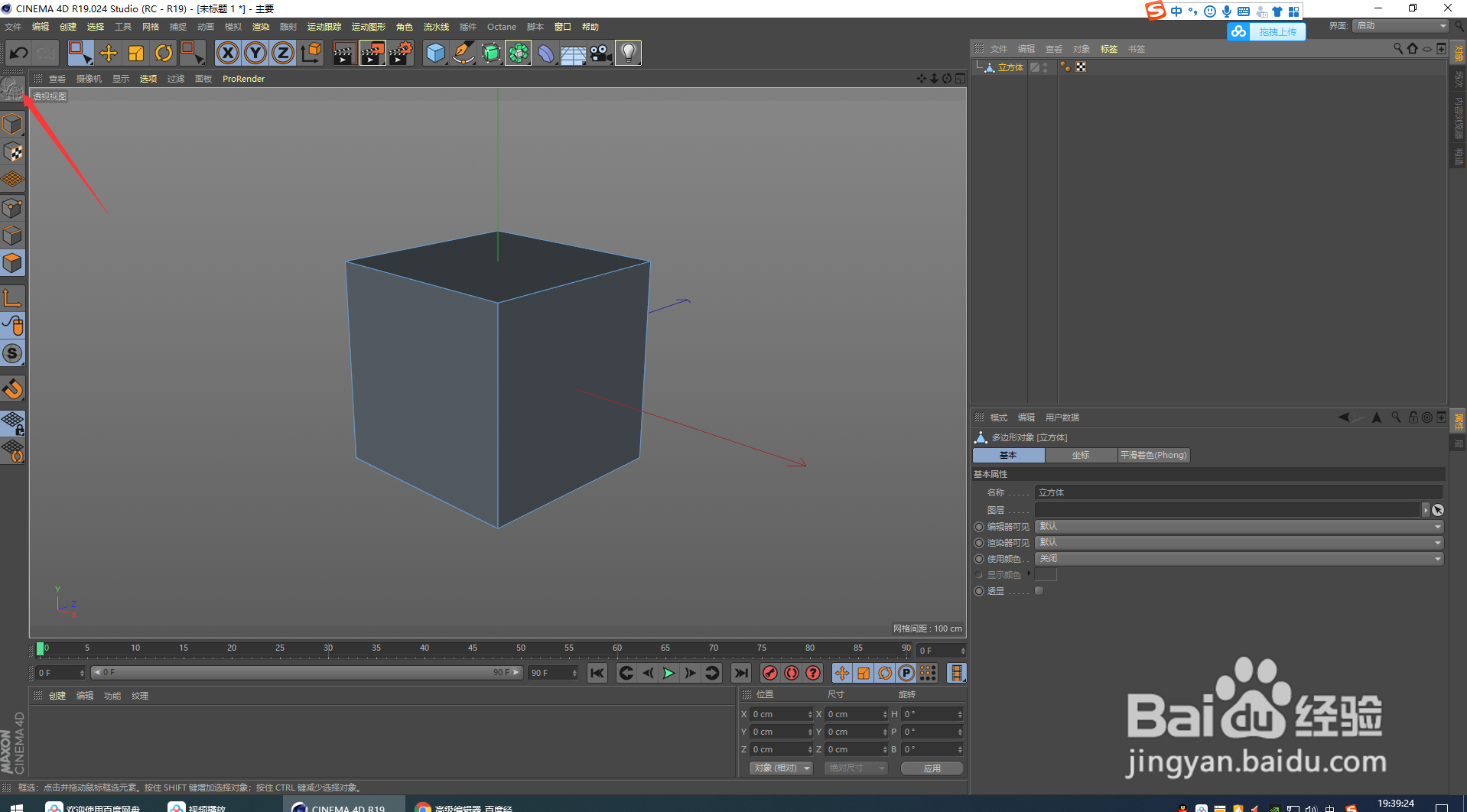Switch to Points mode in left toolbar

(x=13, y=208)
